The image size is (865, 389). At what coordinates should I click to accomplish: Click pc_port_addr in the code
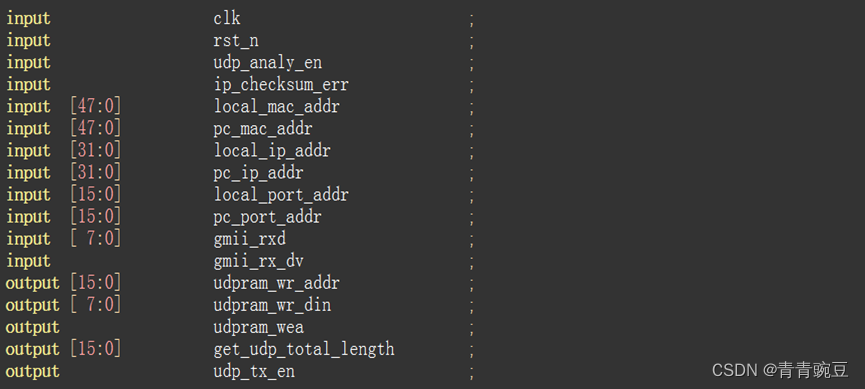point(267,217)
